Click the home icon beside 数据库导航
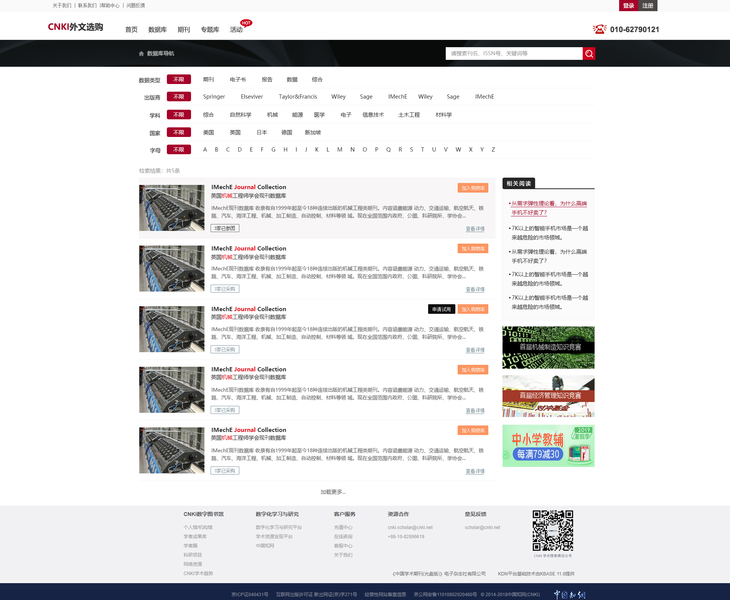This screenshot has height=600, width=730. pos(141,54)
